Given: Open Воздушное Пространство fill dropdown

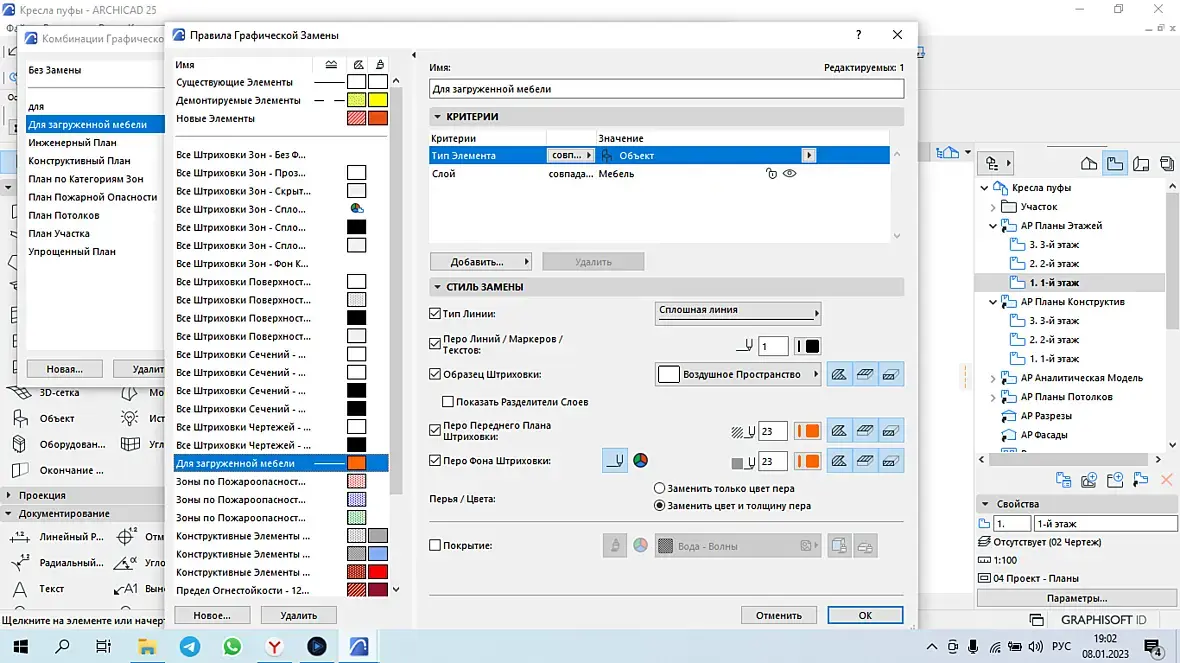Looking at the screenshot, I should pos(738,374).
